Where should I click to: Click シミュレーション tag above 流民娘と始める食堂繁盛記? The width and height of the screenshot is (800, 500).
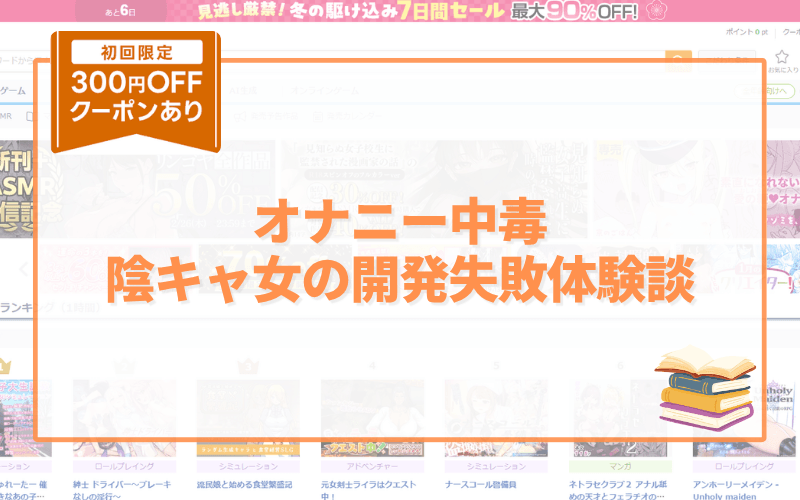pyautogui.click(x=248, y=466)
